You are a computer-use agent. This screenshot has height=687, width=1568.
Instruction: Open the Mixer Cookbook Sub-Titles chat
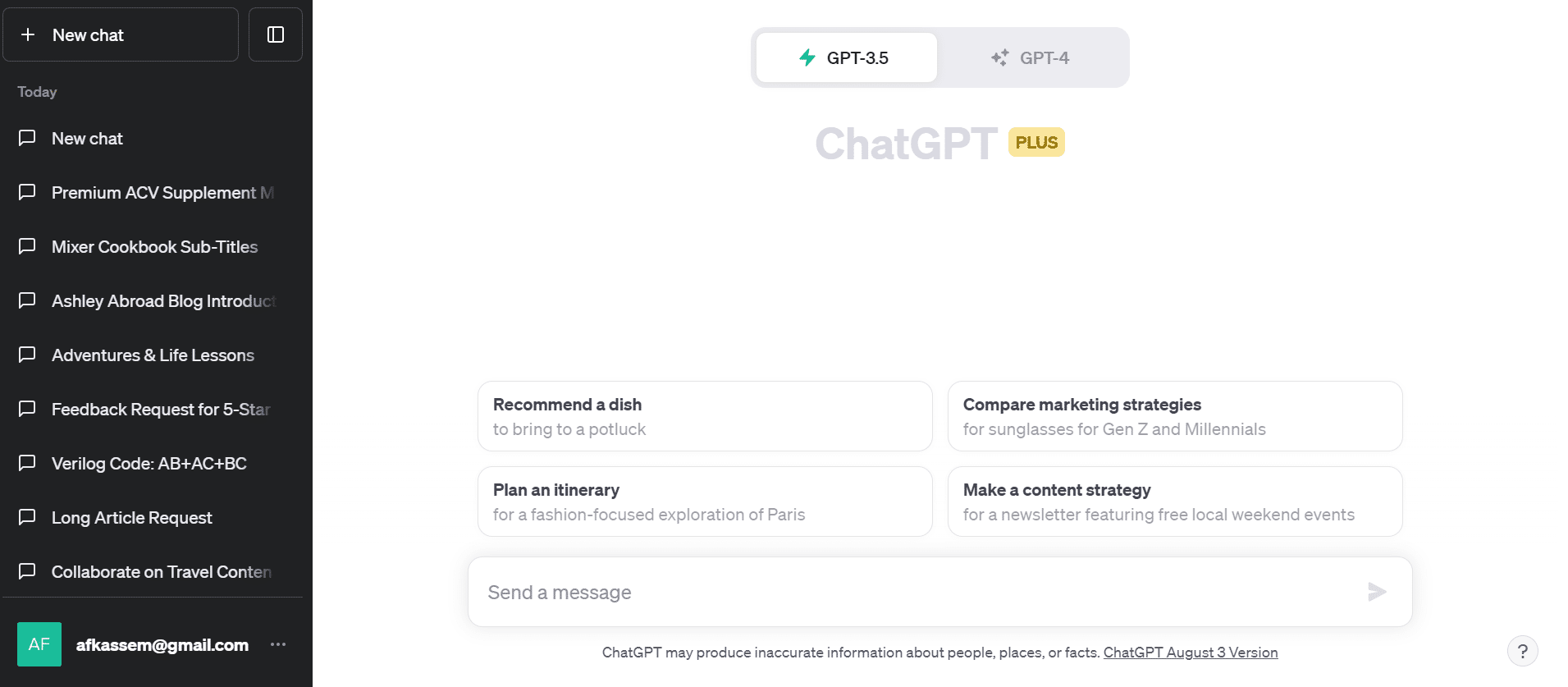pos(154,247)
